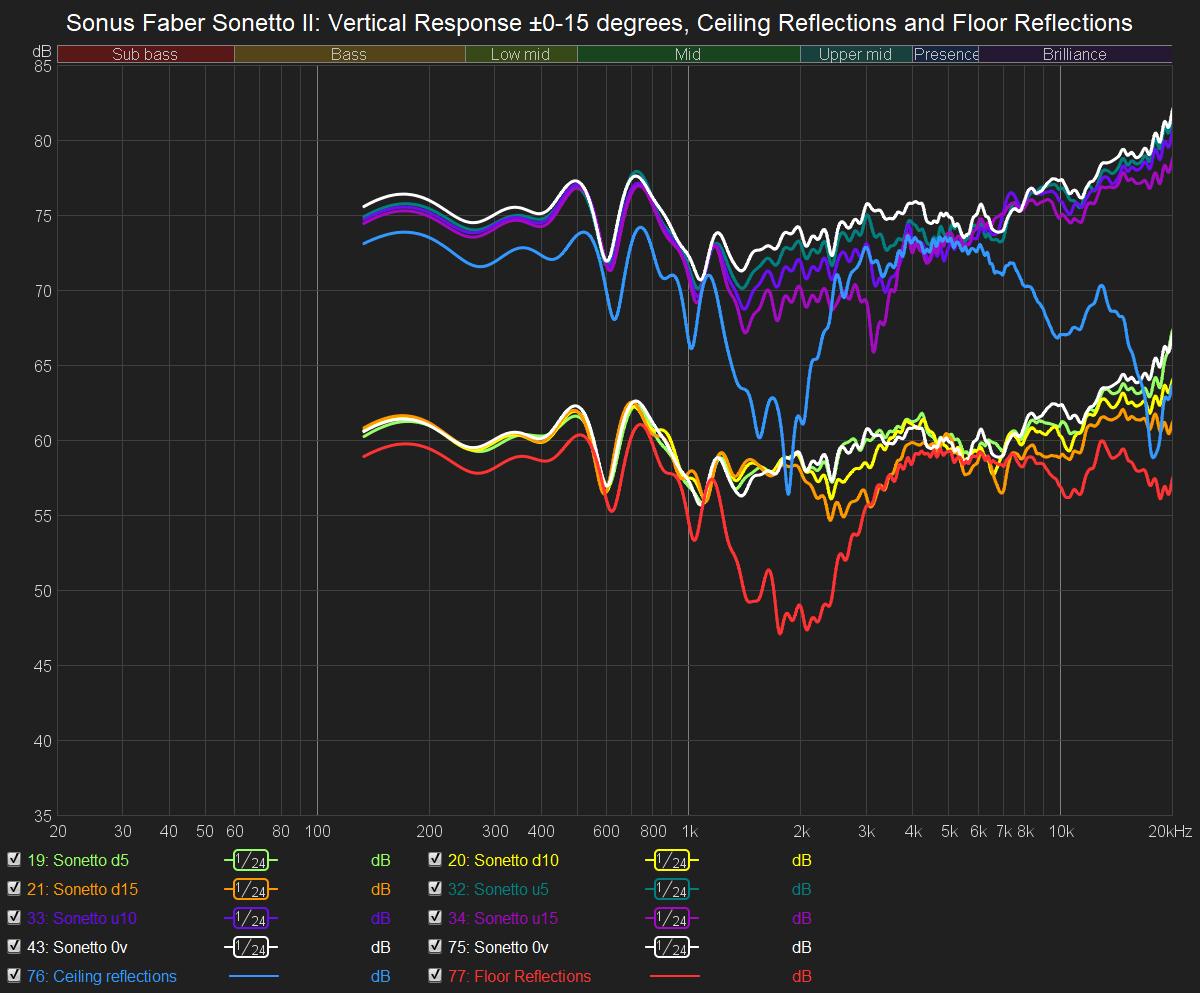
Task: Click the 1/24 smoothing icon for Sonetto d10
Action: 672,860
